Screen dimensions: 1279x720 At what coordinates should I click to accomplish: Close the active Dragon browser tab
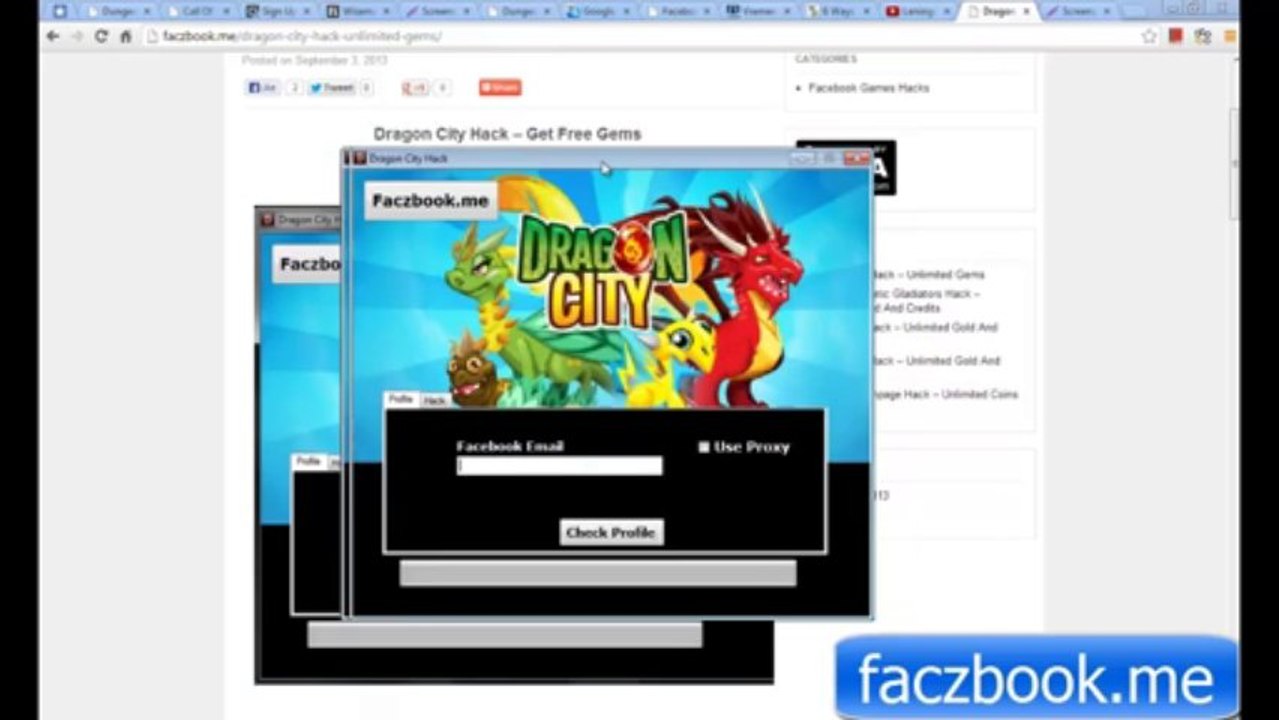tap(1026, 11)
